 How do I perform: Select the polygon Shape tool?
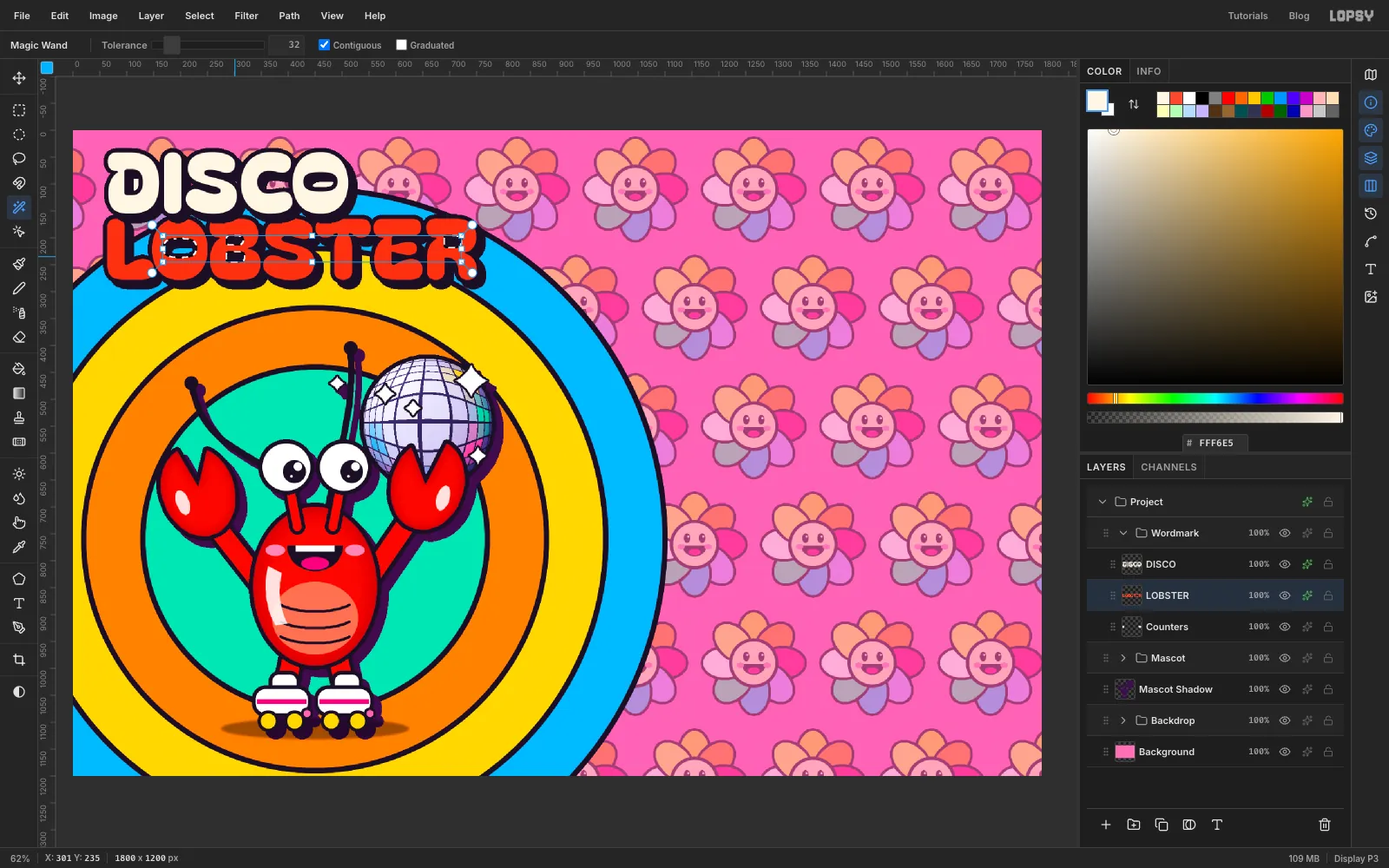(x=19, y=579)
